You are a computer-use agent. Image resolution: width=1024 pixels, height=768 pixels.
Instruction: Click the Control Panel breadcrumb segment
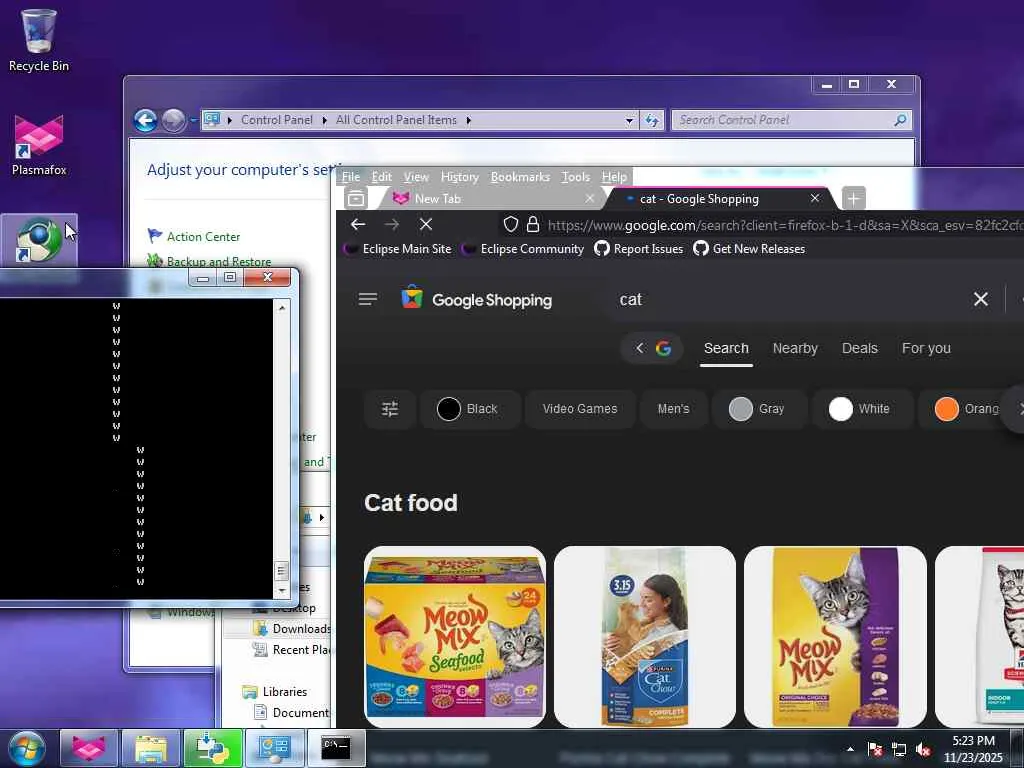click(276, 120)
